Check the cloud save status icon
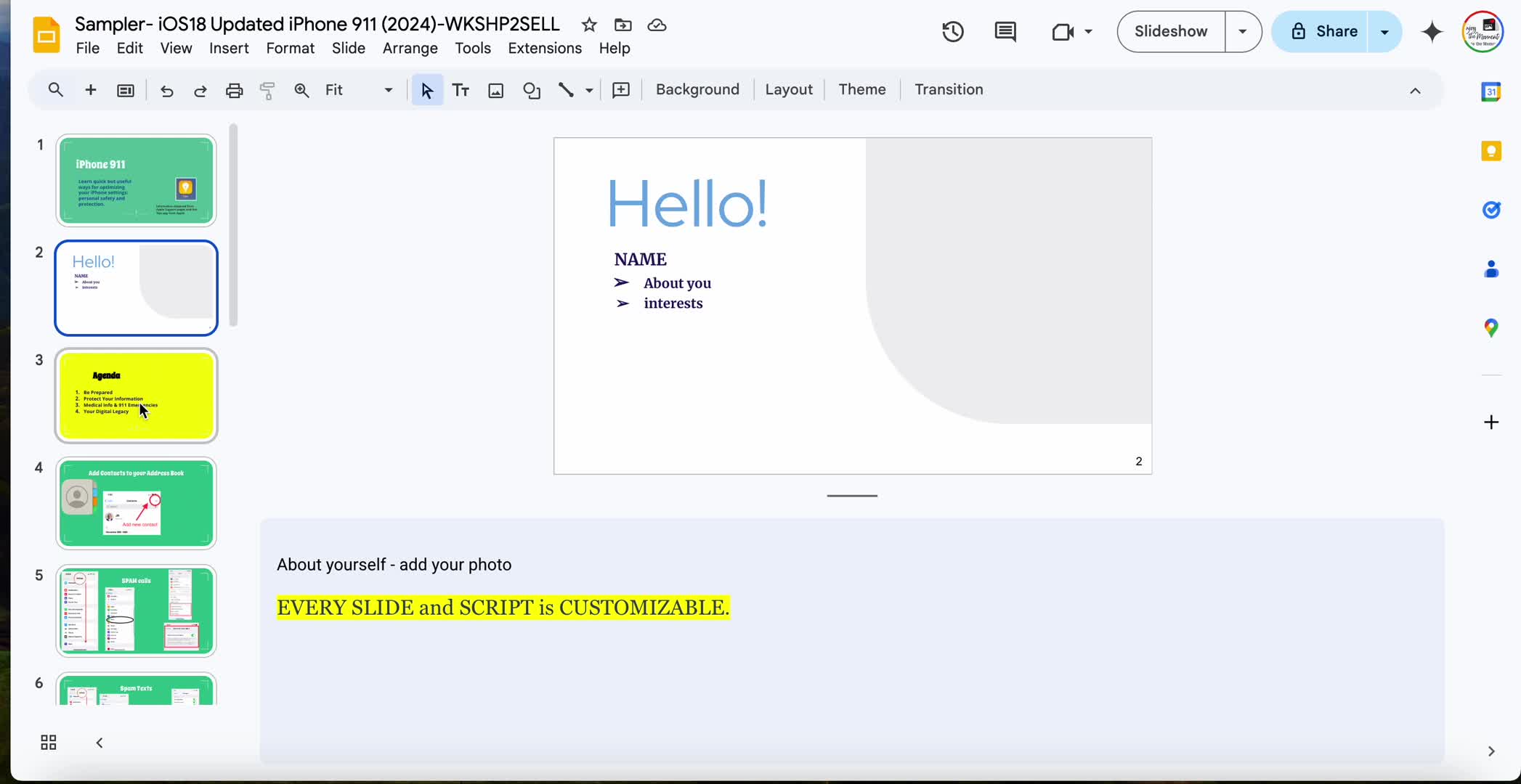 tap(657, 25)
